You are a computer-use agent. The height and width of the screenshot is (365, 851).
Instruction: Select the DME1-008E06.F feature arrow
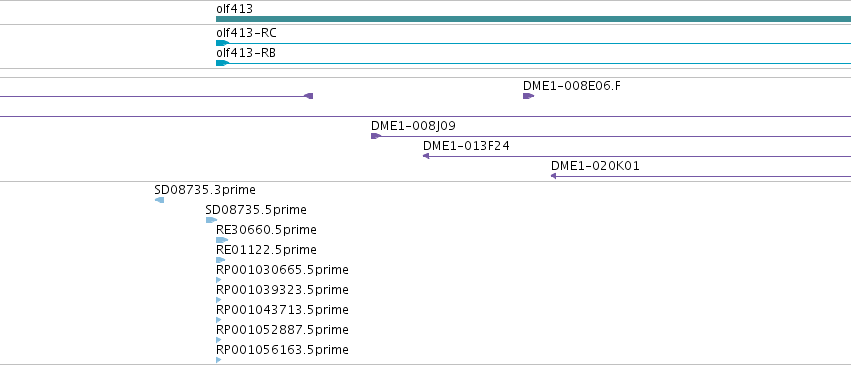[529, 96]
